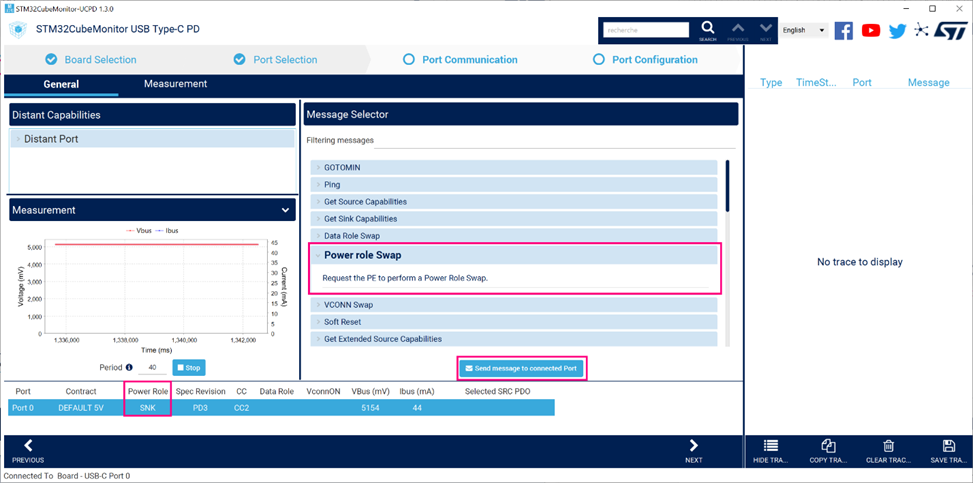Click the STM32CubeMonitor cube logo

pos(19,29)
